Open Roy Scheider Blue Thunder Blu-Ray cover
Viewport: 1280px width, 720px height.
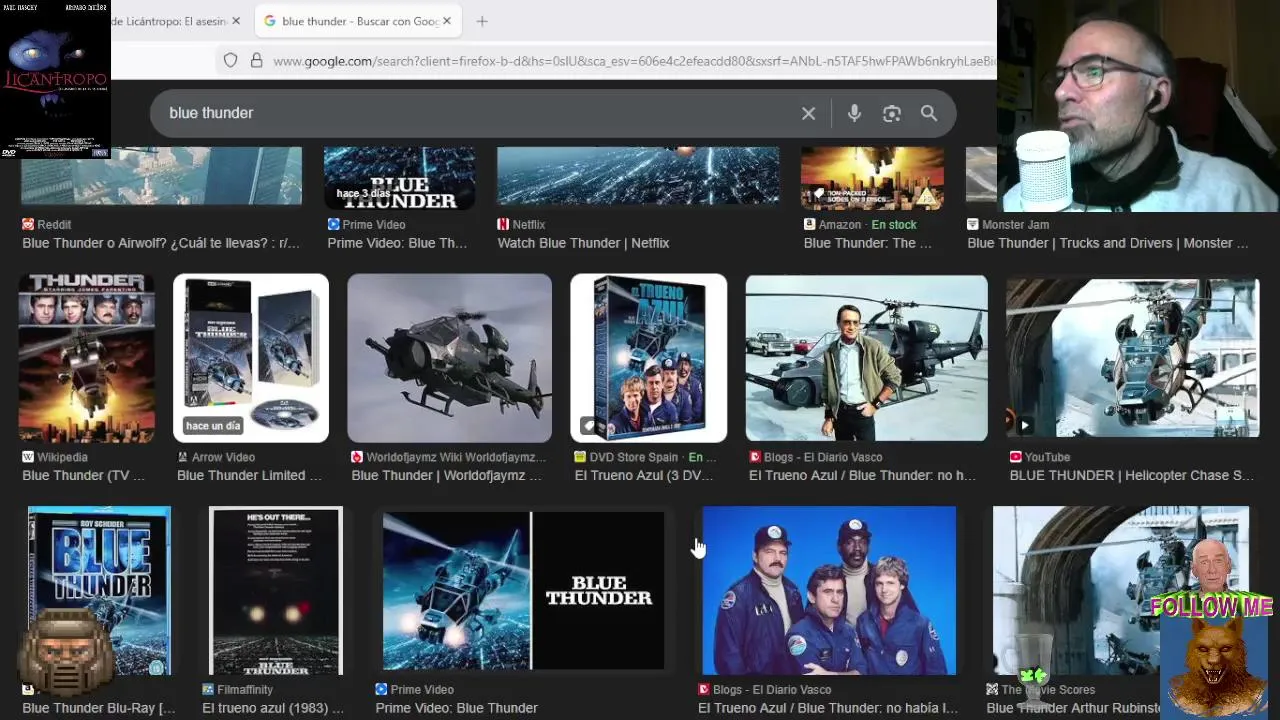click(99, 590)
